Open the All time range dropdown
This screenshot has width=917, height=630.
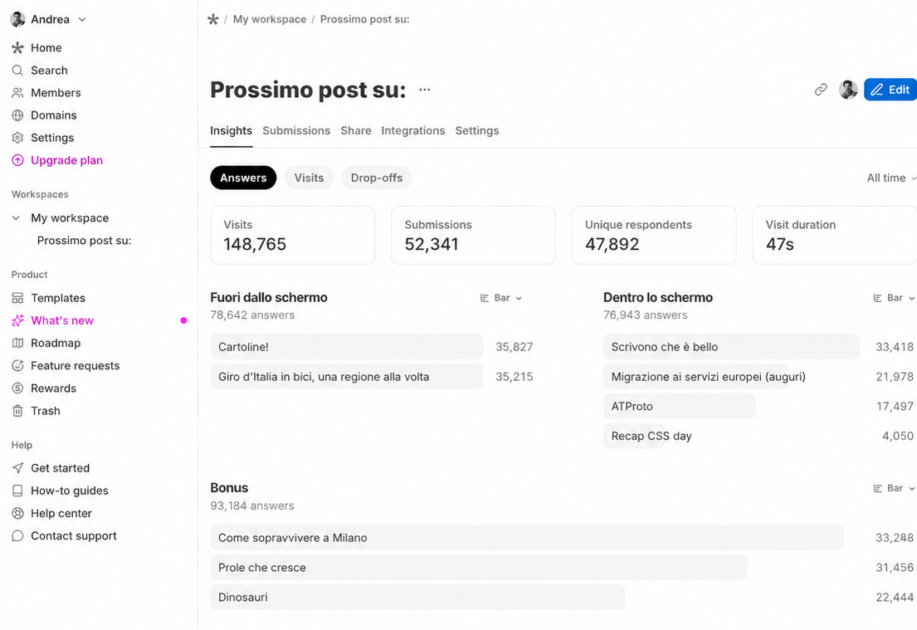point(891,178)
